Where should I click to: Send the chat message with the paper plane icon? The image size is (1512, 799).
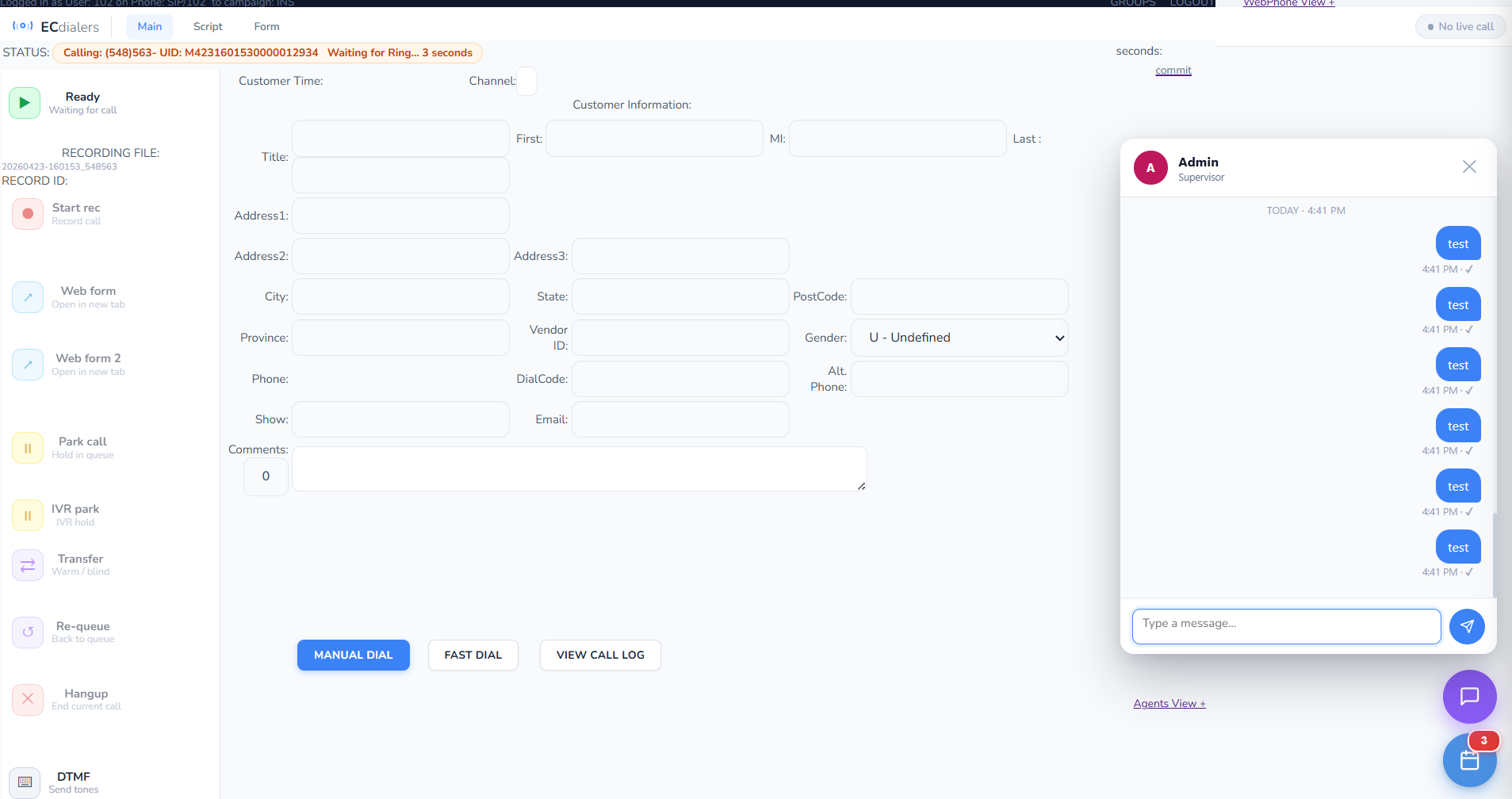pos(1467,626)
